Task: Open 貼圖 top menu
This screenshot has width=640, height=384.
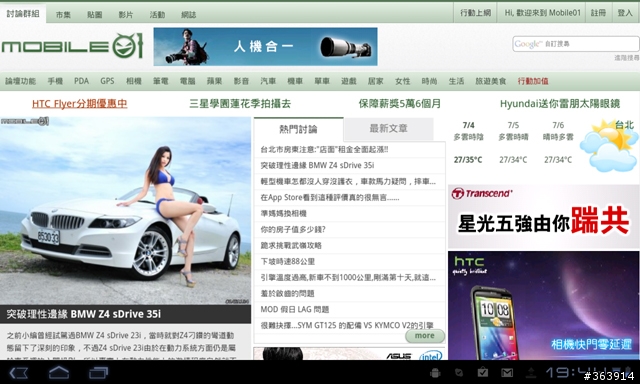Action: tap(95, 15)
